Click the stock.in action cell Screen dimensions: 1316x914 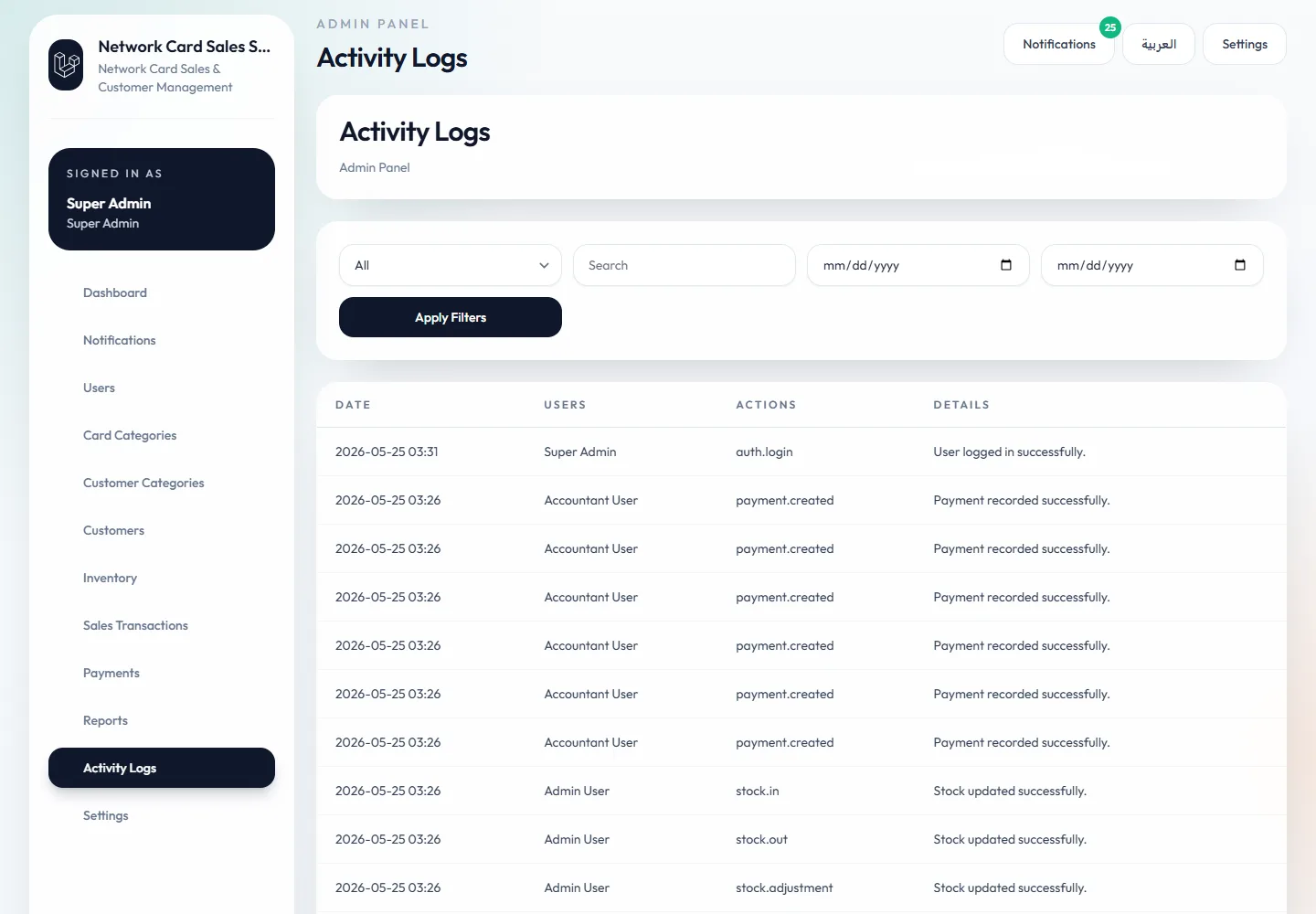pyautogui.click(x=758, y=791)
